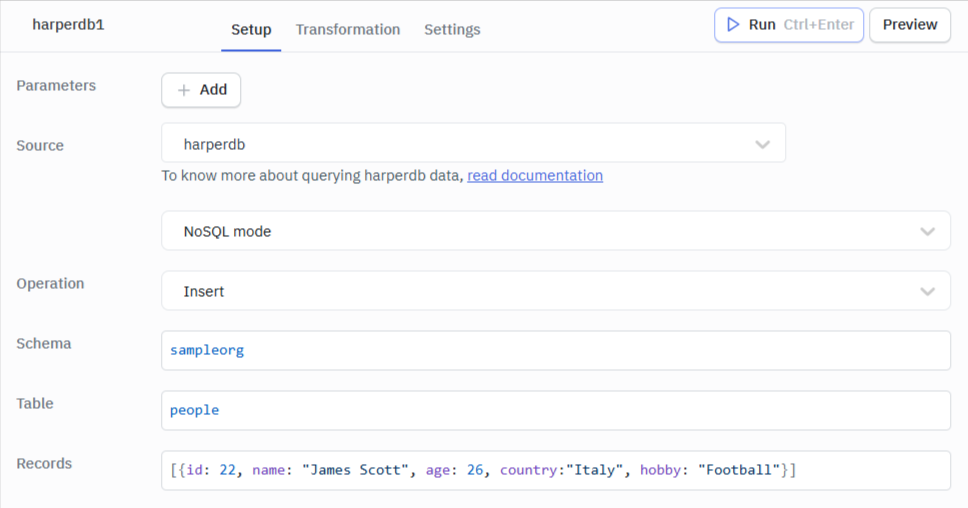968x508 pixels.
Task: Click the Table field containing people
Action: [x=556, y=410]
